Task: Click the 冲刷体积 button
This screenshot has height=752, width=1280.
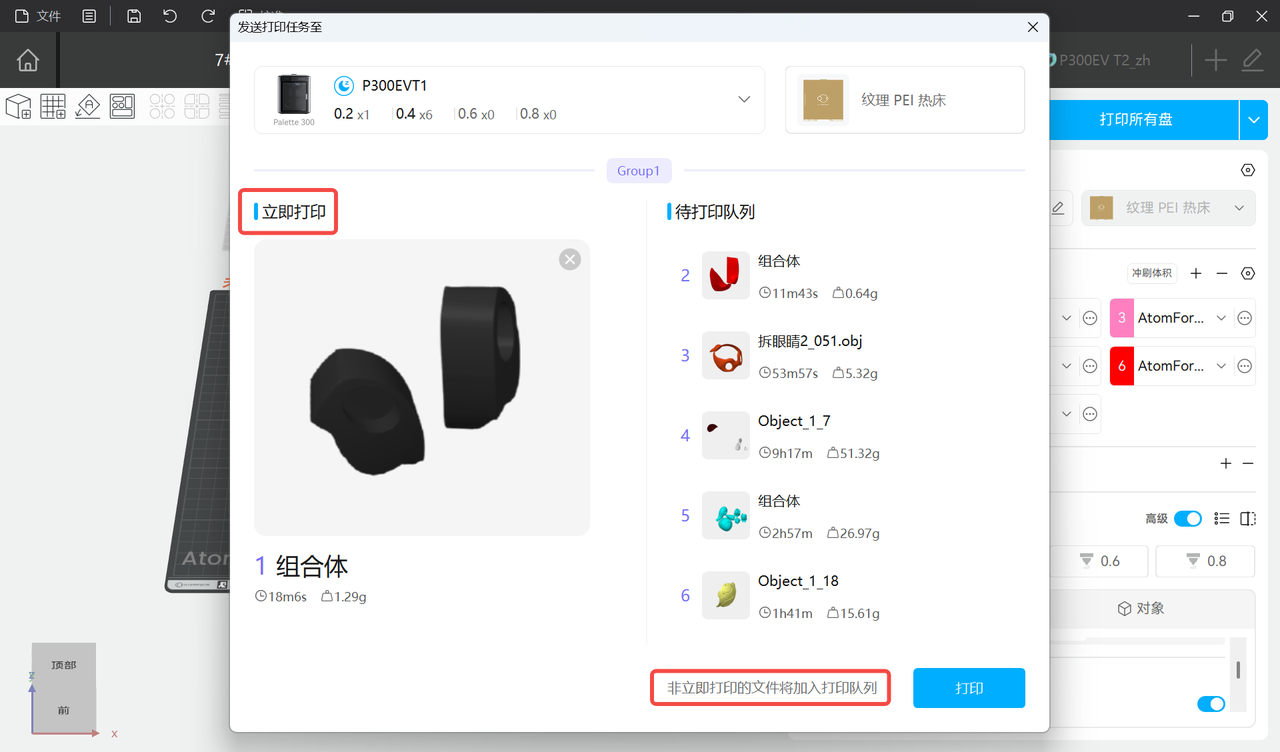Action: [1152, 273]
